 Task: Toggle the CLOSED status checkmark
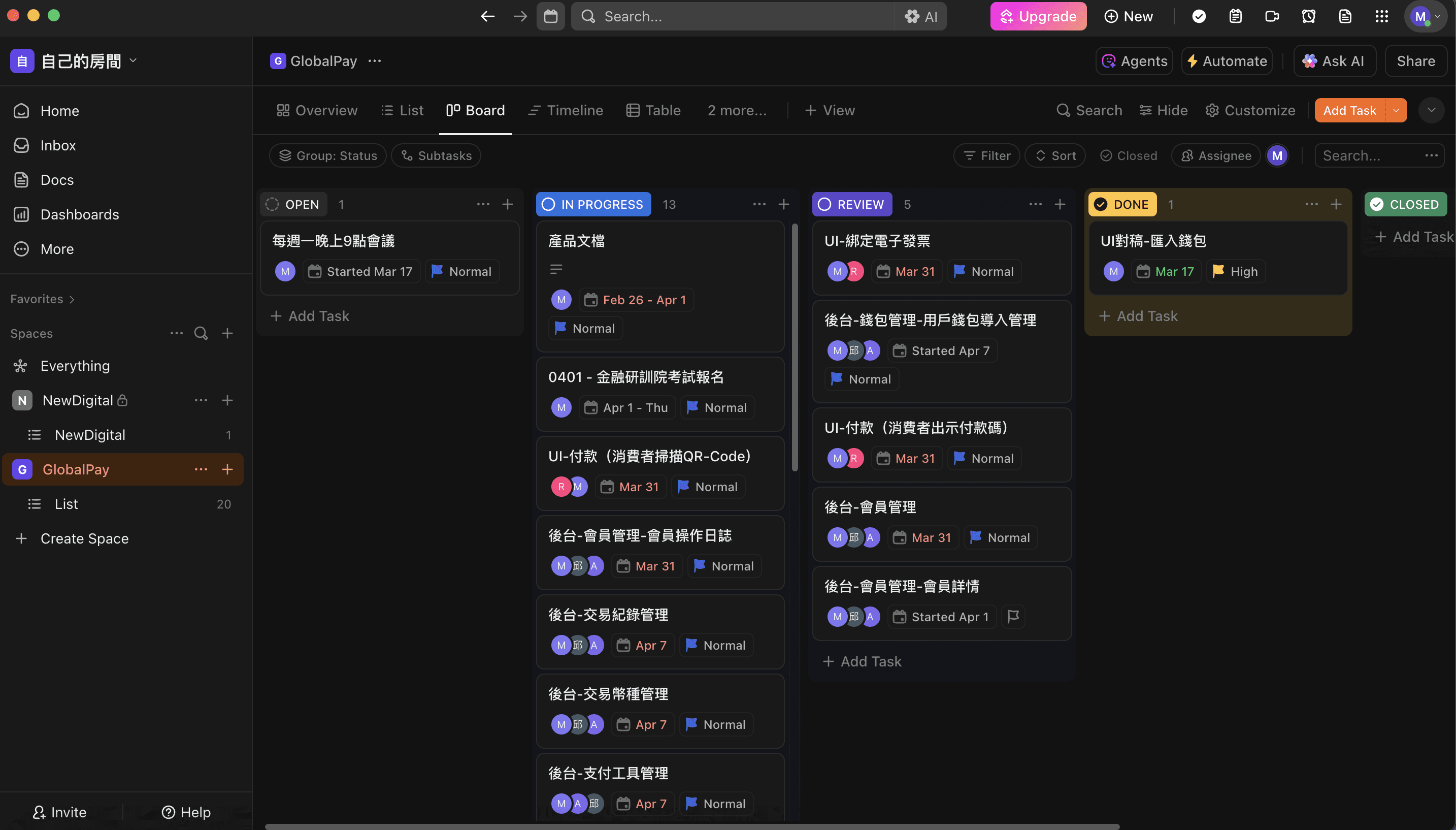(1377, 204)
